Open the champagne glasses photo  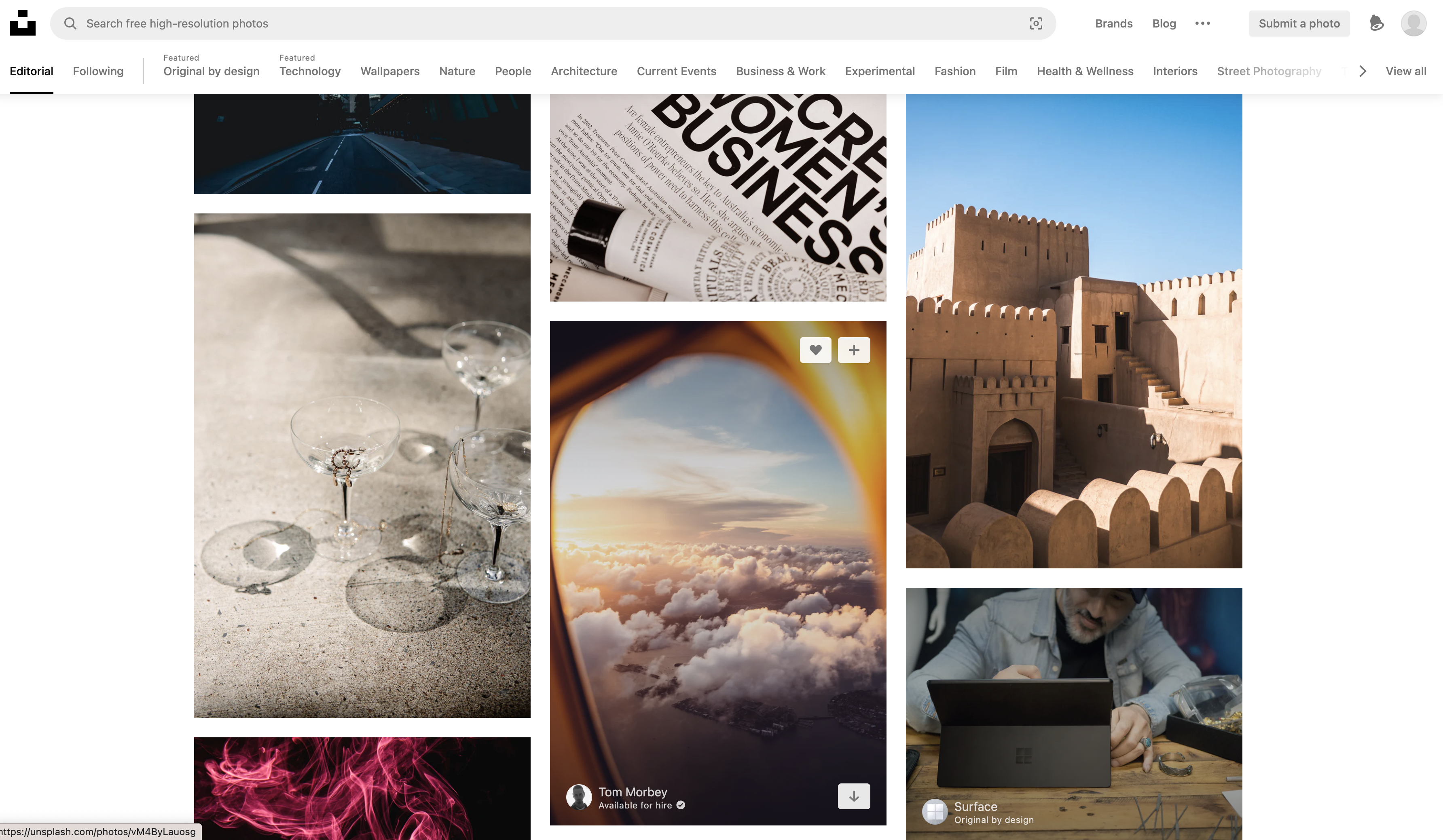pos(362,464)
